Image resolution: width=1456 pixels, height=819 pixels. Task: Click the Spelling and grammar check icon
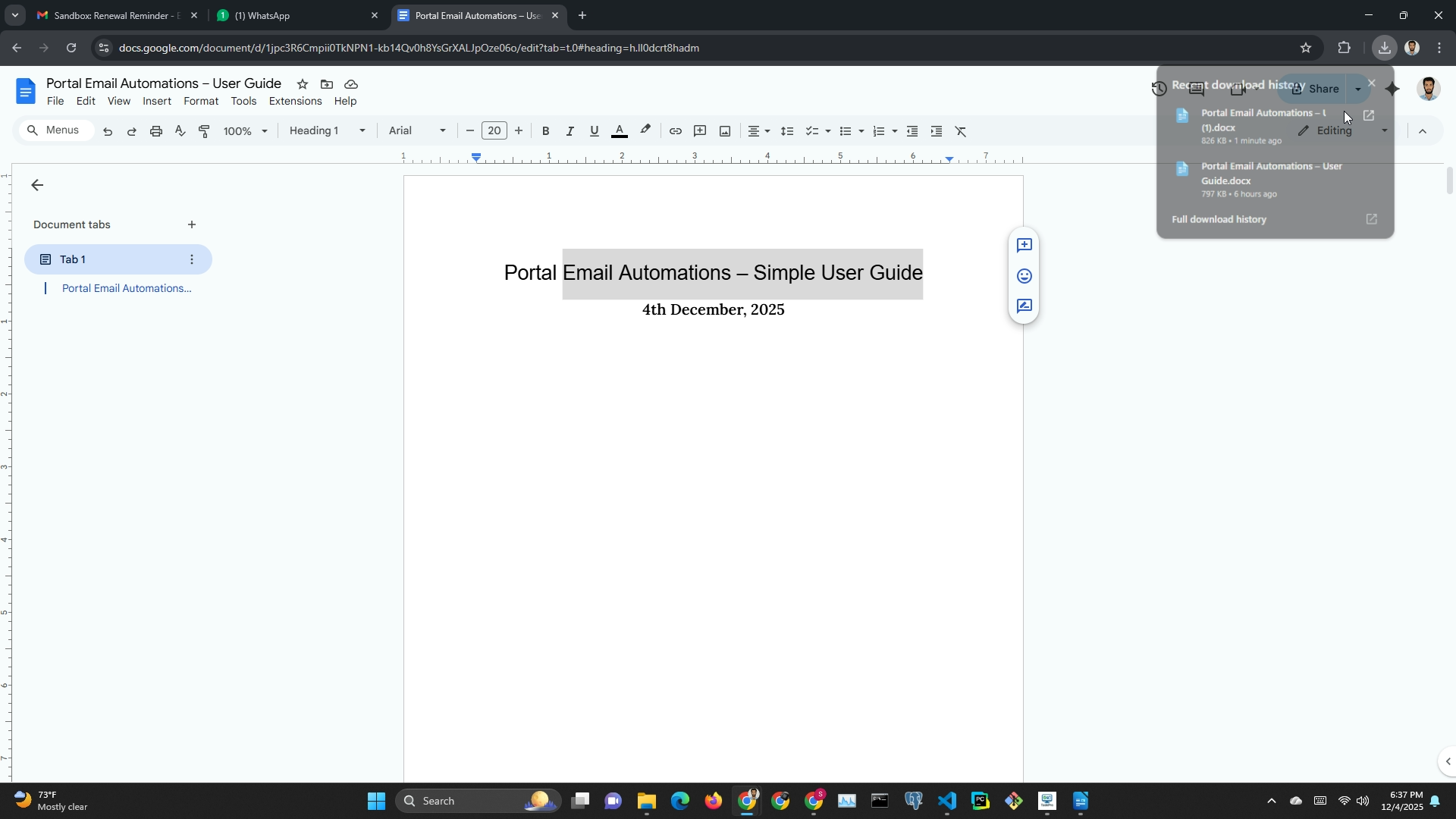click(180, 131)
